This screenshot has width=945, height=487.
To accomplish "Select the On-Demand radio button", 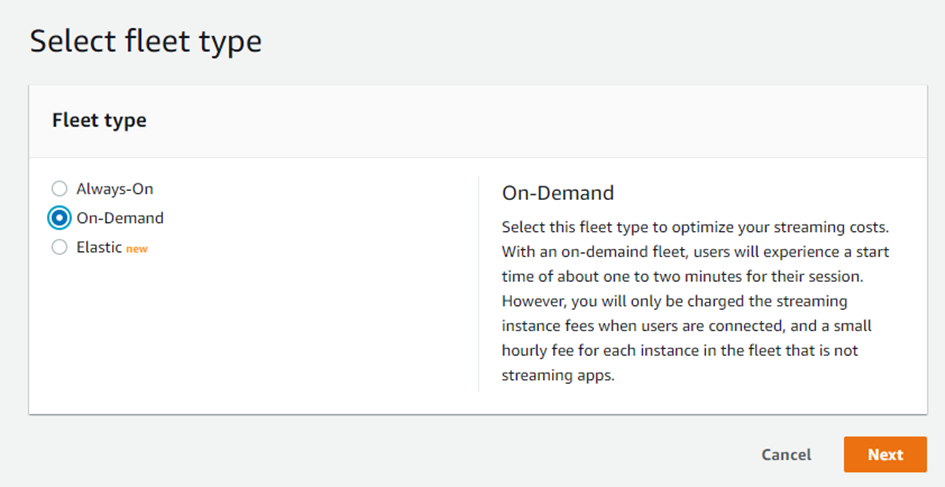I will [x=60, y=218].
